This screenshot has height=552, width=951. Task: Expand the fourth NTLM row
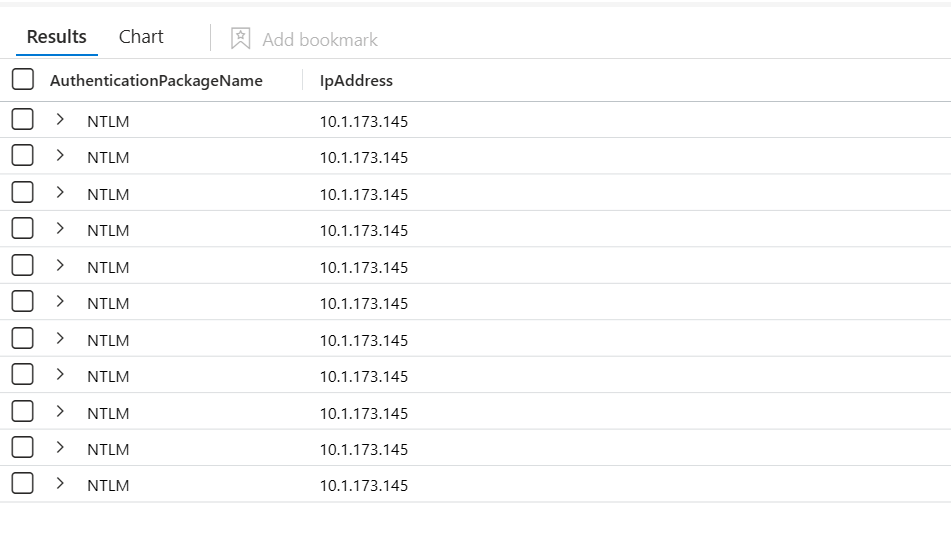click(x=60, y=229)
